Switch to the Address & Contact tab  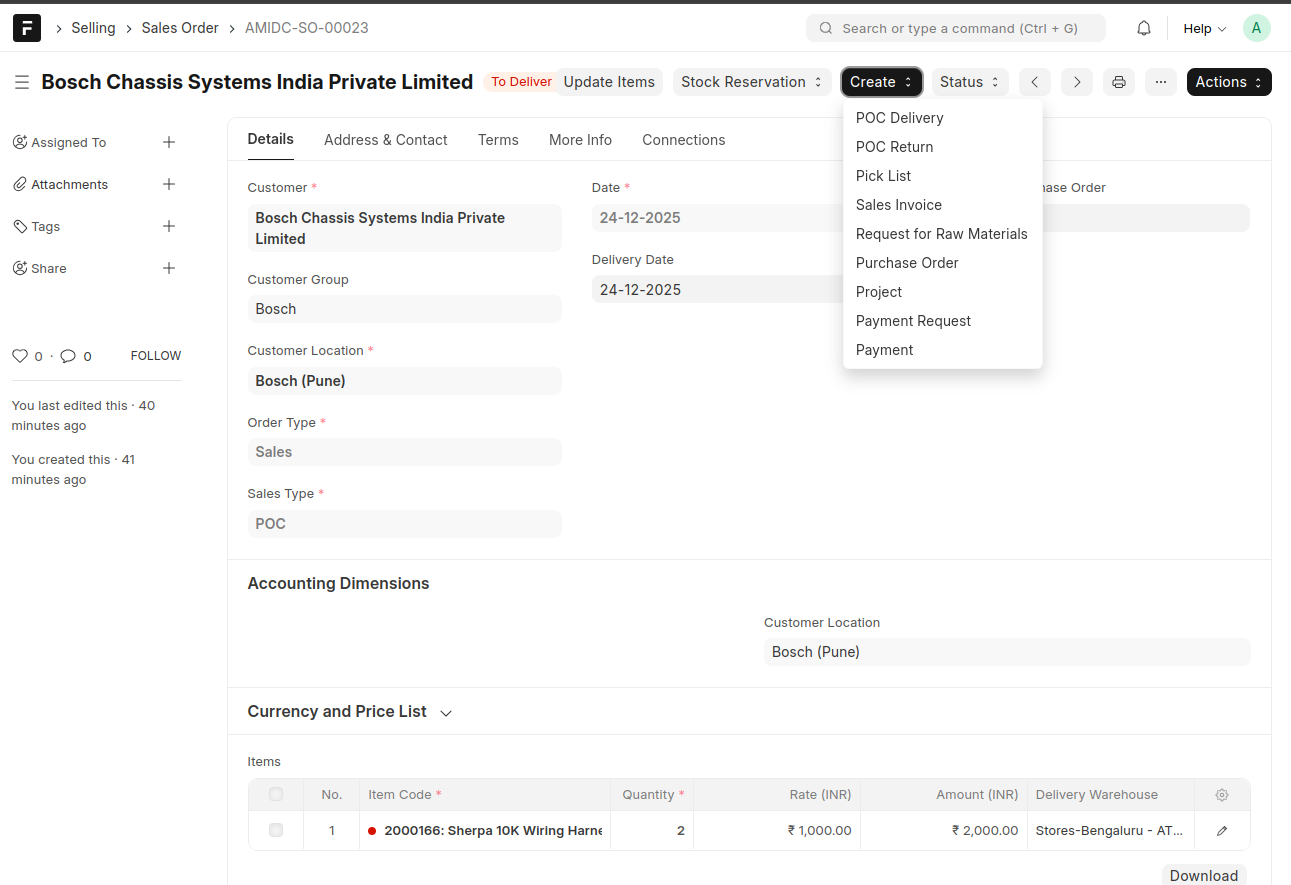point(385,140)
